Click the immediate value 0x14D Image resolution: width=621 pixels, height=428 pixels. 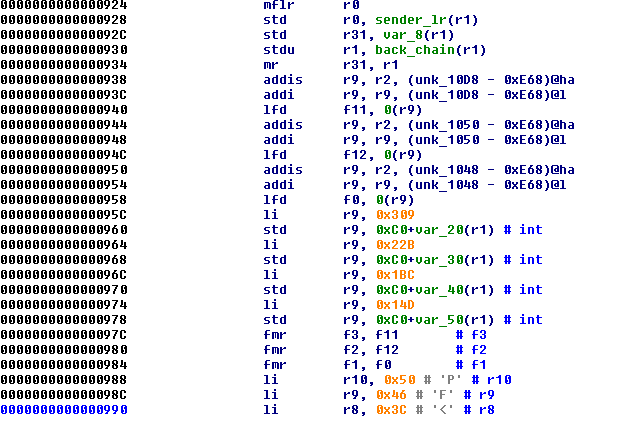(395, 305)
